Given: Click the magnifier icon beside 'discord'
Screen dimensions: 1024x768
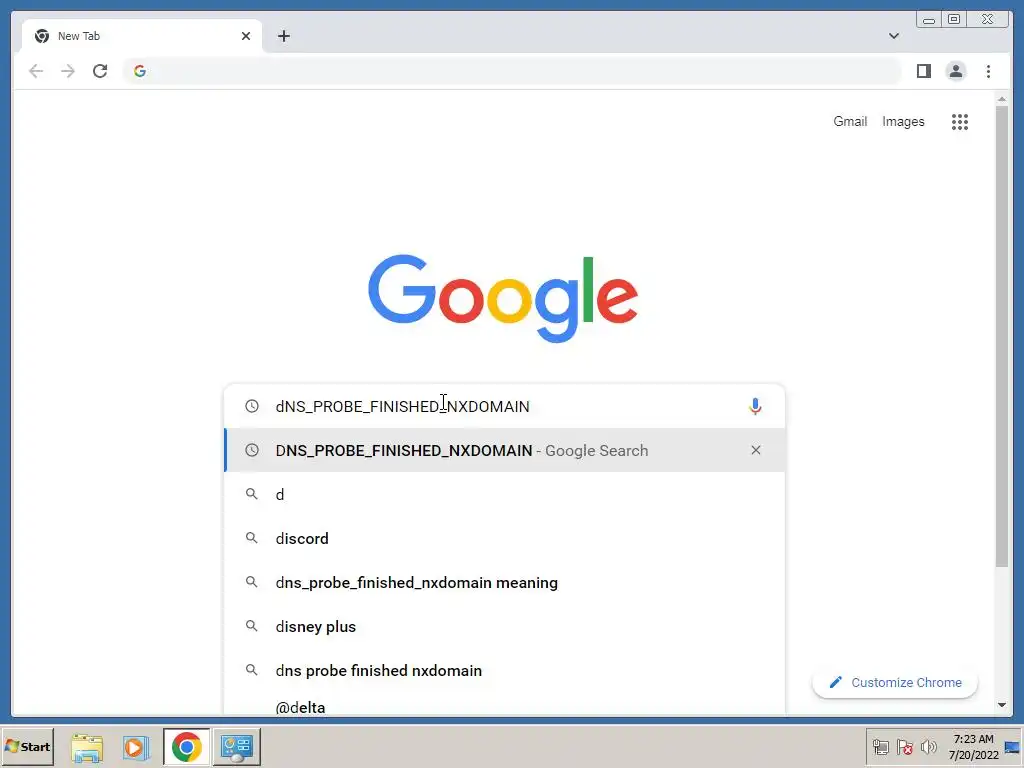Looking at the screenshot, I should coord(251,538).
